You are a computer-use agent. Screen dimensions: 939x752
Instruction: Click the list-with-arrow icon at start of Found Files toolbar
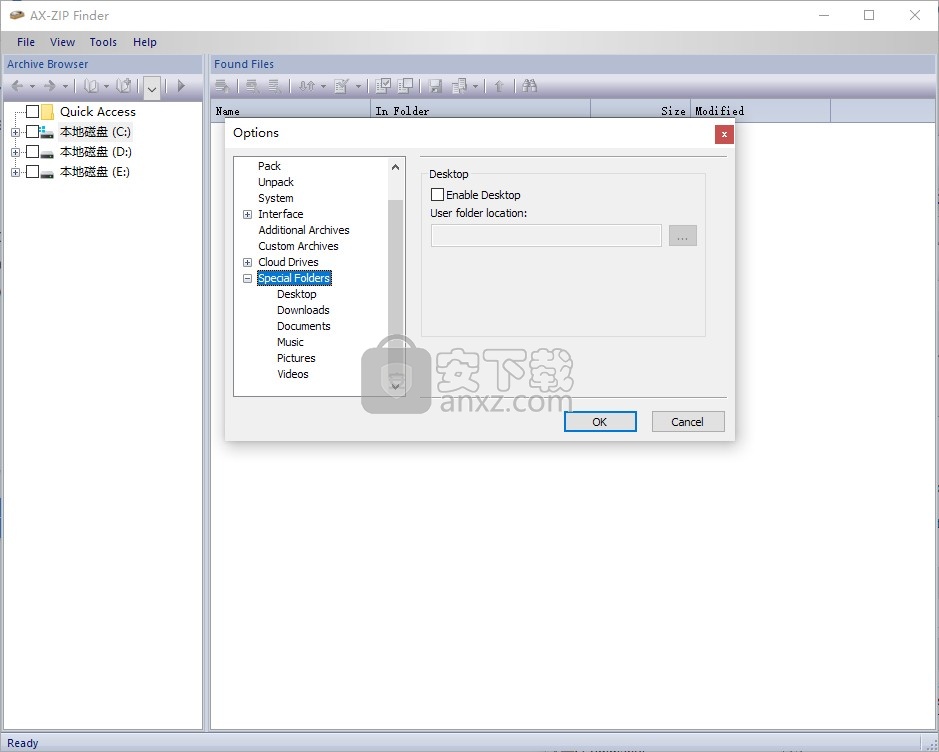(x=223, y=86)
